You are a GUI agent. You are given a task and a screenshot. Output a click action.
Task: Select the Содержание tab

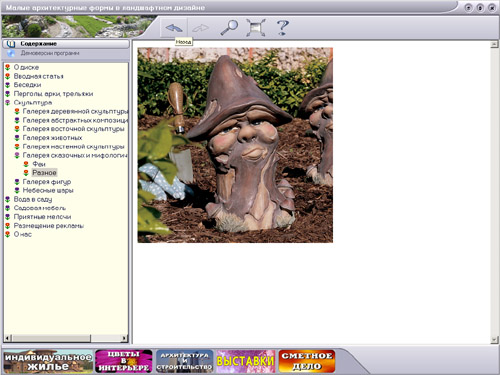point(66,44)
